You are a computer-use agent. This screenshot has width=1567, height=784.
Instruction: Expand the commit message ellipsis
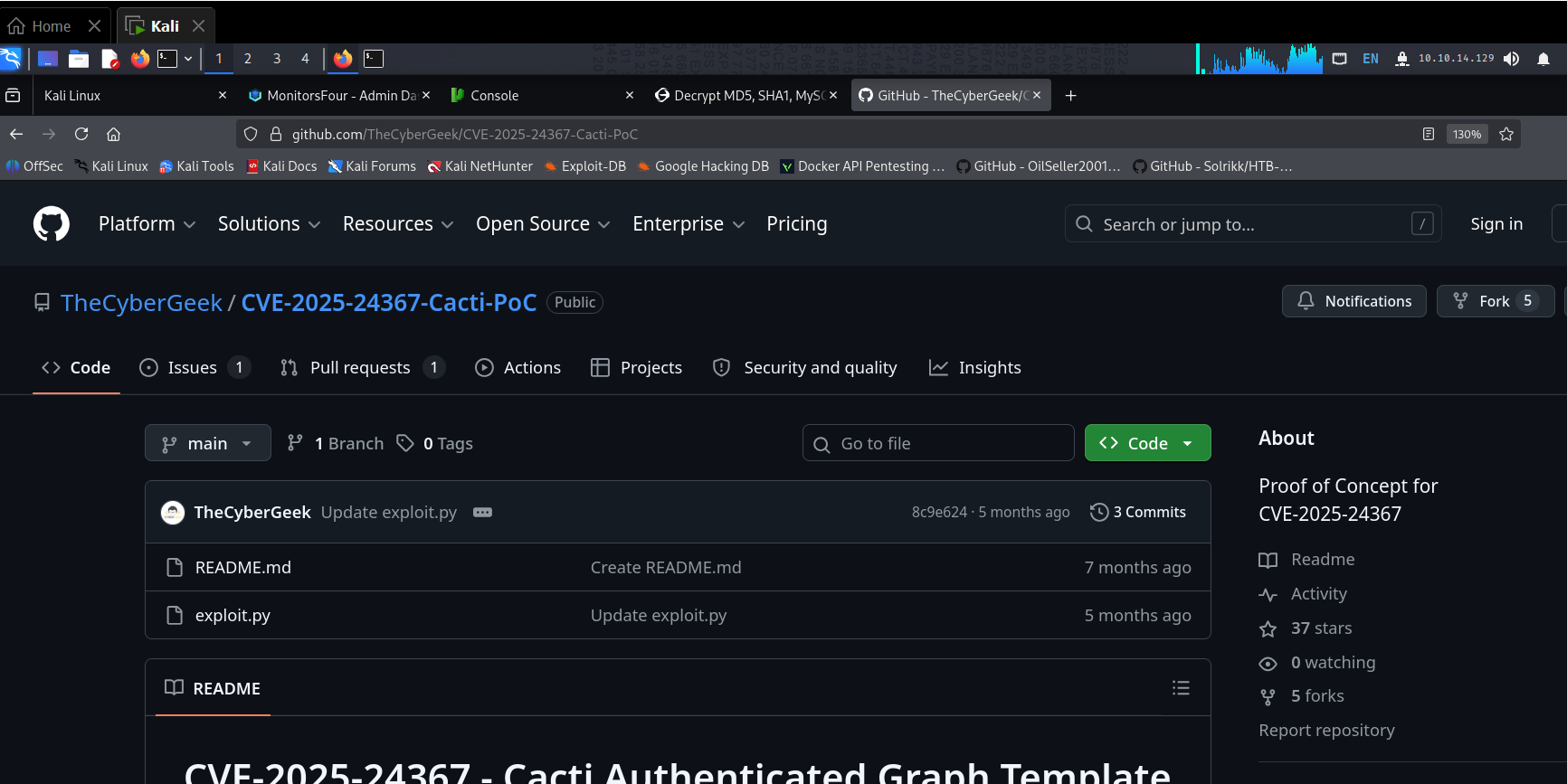point(483,513)
